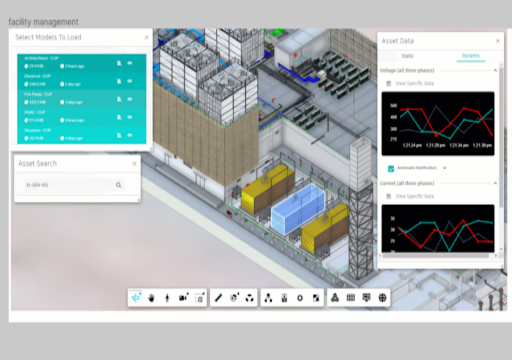Click document icon on Electrical-CUP row
512x360 pixels.
pyautogui.click(x=119, y=81)
